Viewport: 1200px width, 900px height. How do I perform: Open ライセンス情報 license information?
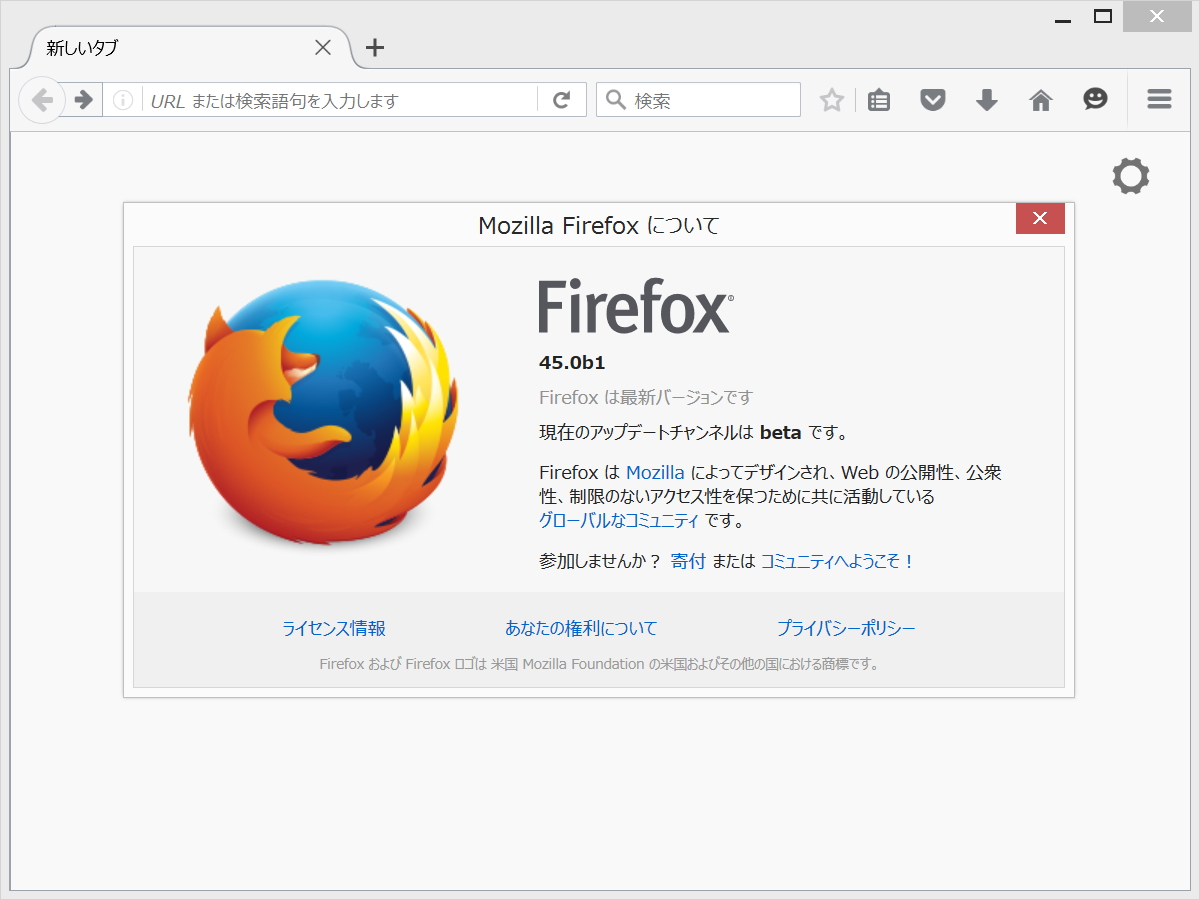point(334,628)
